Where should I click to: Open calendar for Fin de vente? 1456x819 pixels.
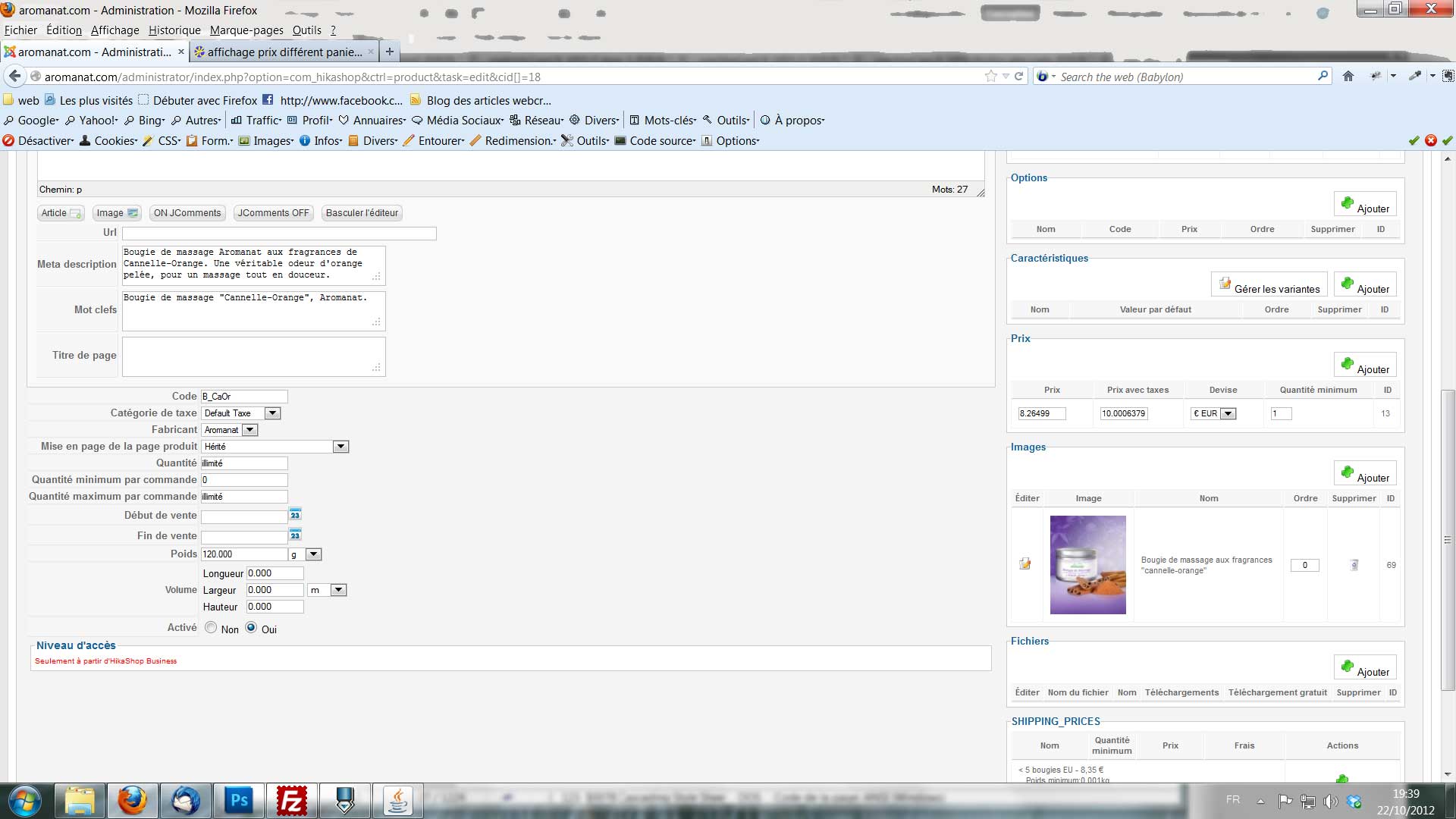pos(295,535)
